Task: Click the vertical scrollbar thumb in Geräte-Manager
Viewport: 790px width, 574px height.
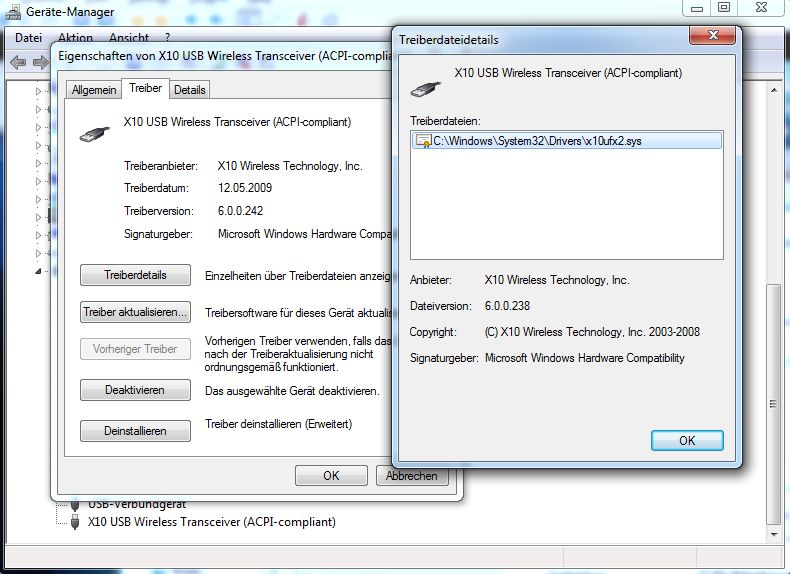Action: [x=773, y=404]
